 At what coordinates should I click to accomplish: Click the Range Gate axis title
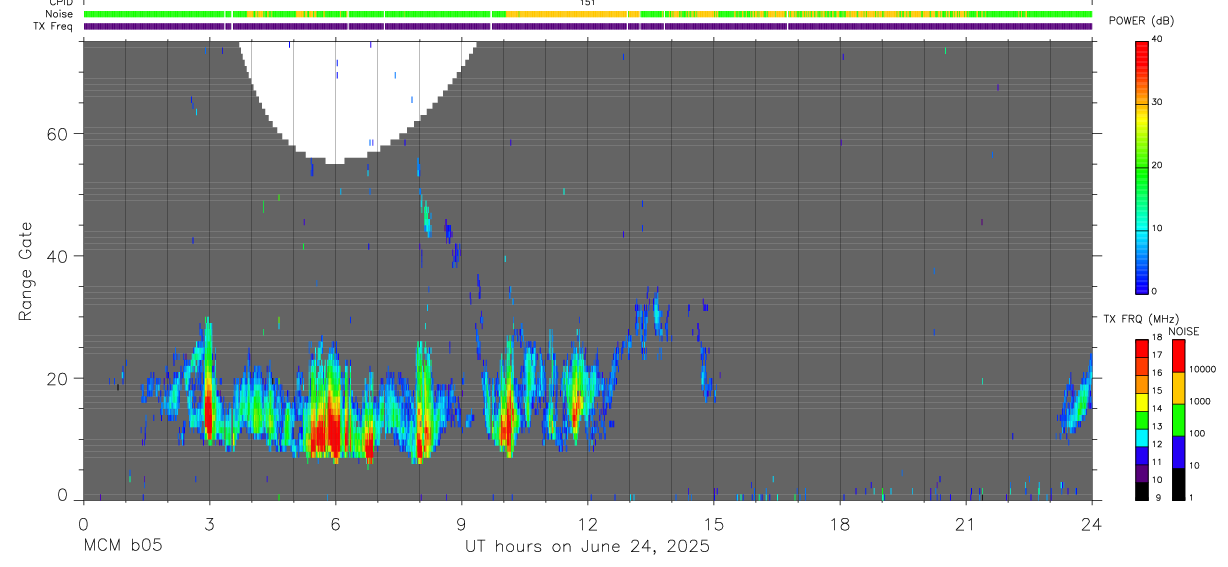point(26,271)
